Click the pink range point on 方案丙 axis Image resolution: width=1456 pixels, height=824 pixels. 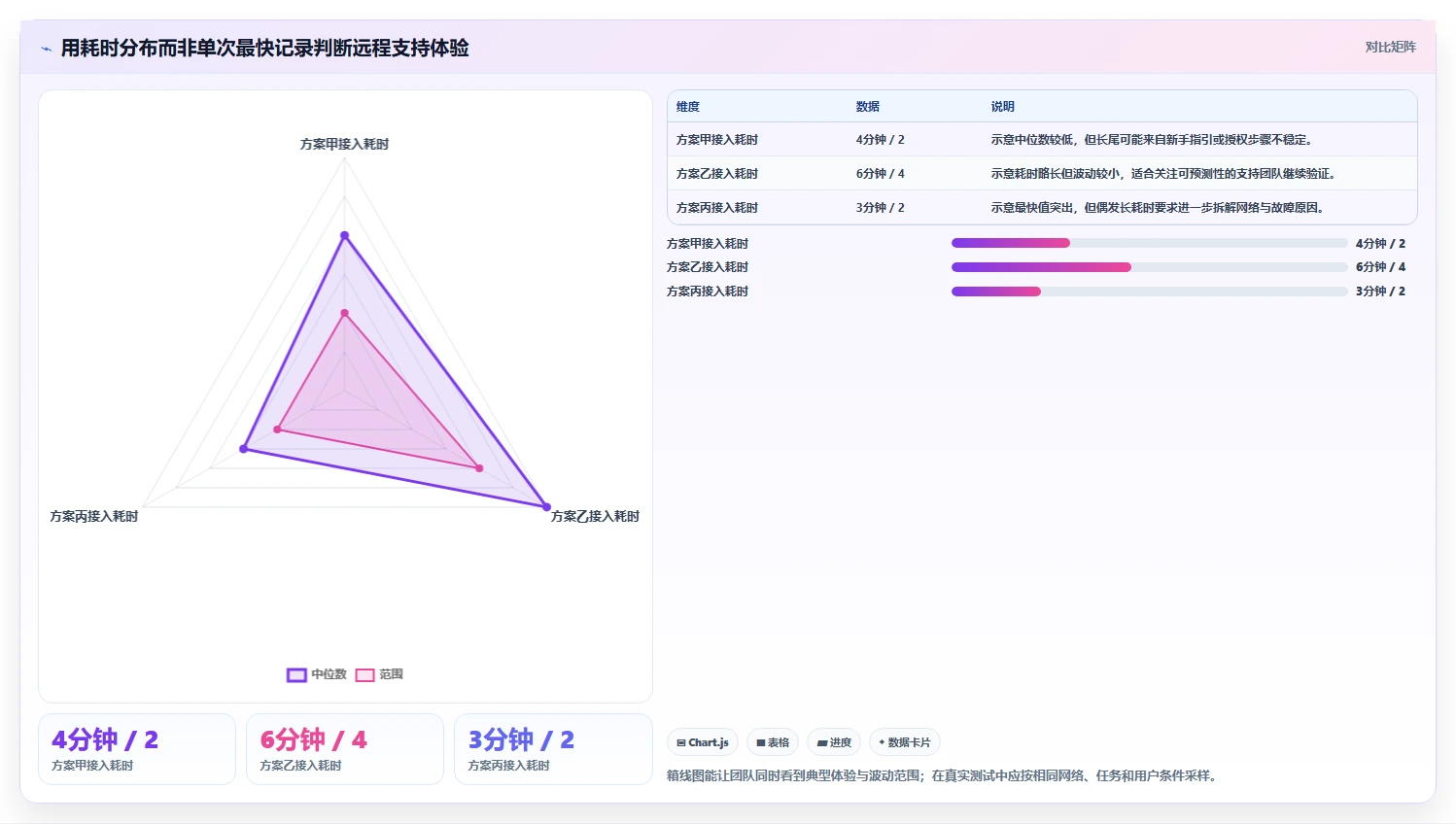pos(277,429)
